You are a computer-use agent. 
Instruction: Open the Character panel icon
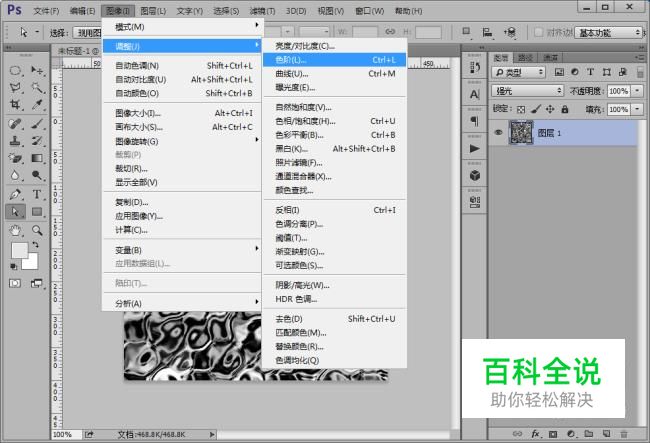click(x=475, y=94)
